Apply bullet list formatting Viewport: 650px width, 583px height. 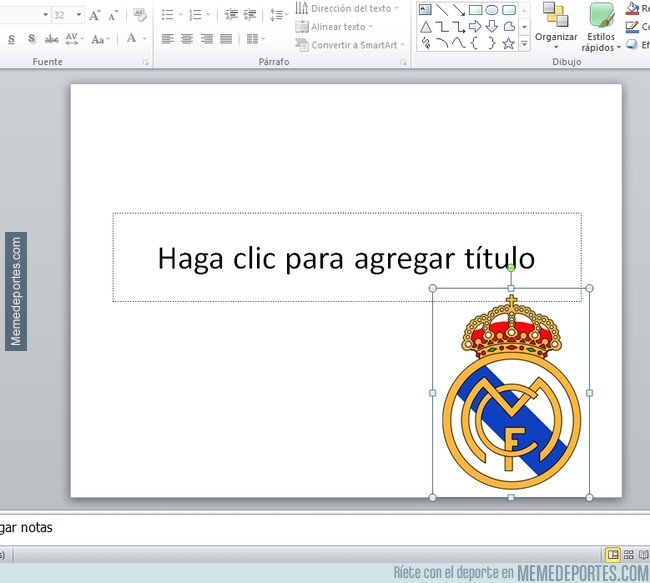tap(167, 15)
